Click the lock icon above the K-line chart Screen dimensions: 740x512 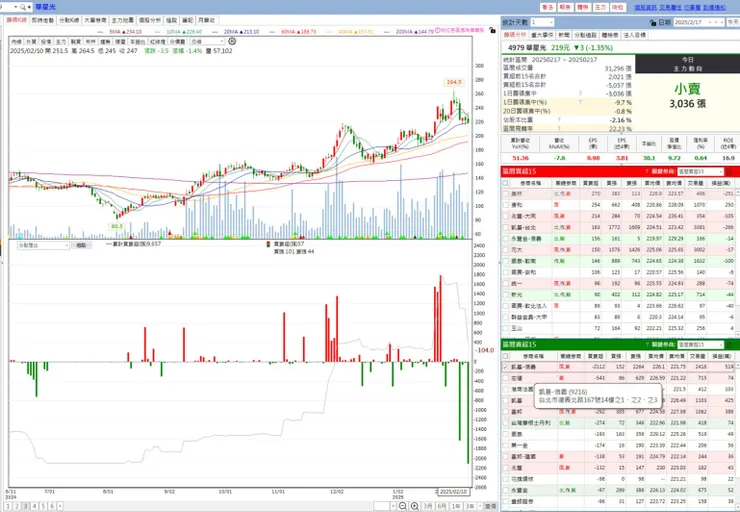492,30
